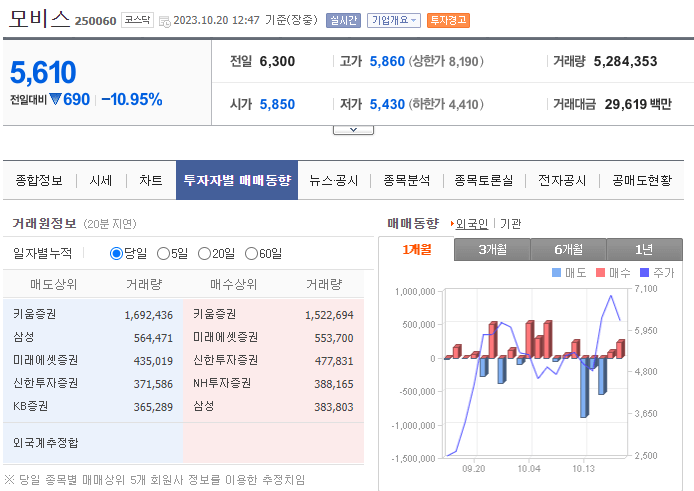Image resolution: width=694 pixels, height=491 pixels.
Task: Select the 투자자별 매매동향 tab
Action: point(237,180)
